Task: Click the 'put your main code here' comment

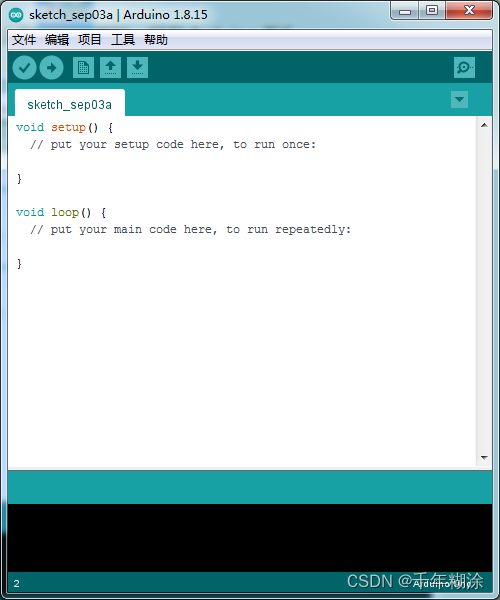Action: coord(190,230)
